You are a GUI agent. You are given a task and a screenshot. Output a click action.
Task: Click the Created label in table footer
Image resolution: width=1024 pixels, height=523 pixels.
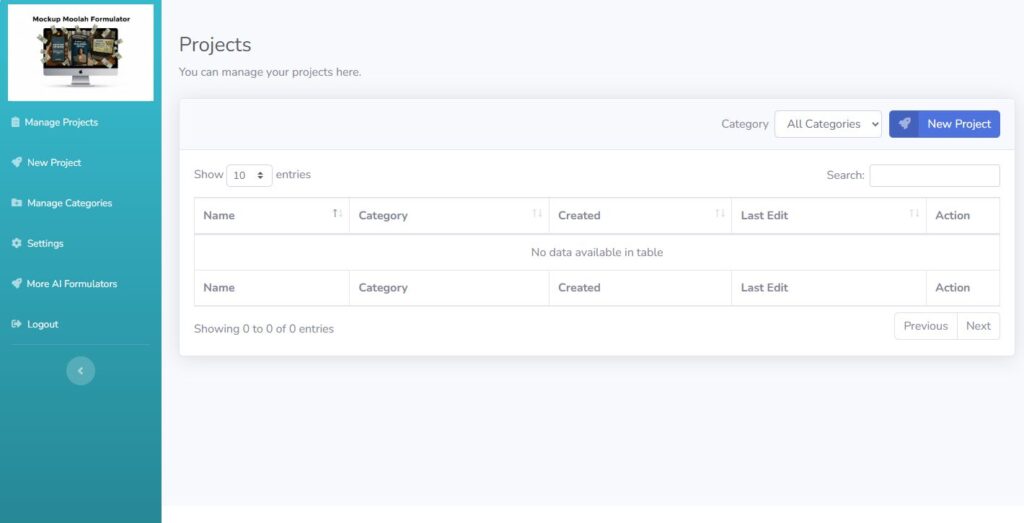coord(579,287)
